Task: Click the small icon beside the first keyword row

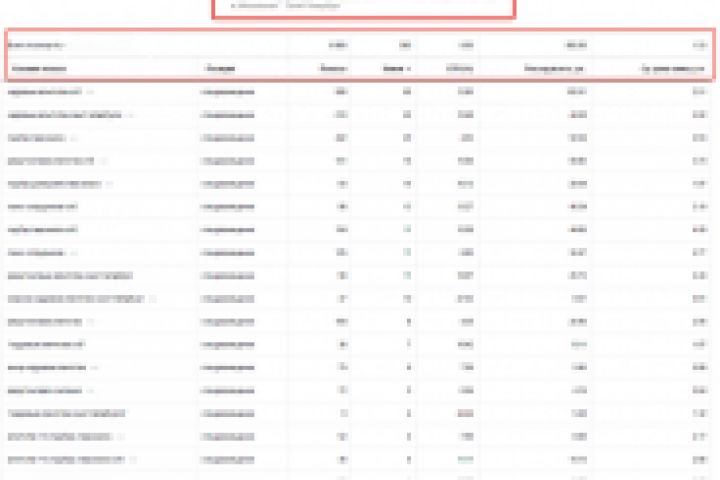Action: [x=90, y=92]
